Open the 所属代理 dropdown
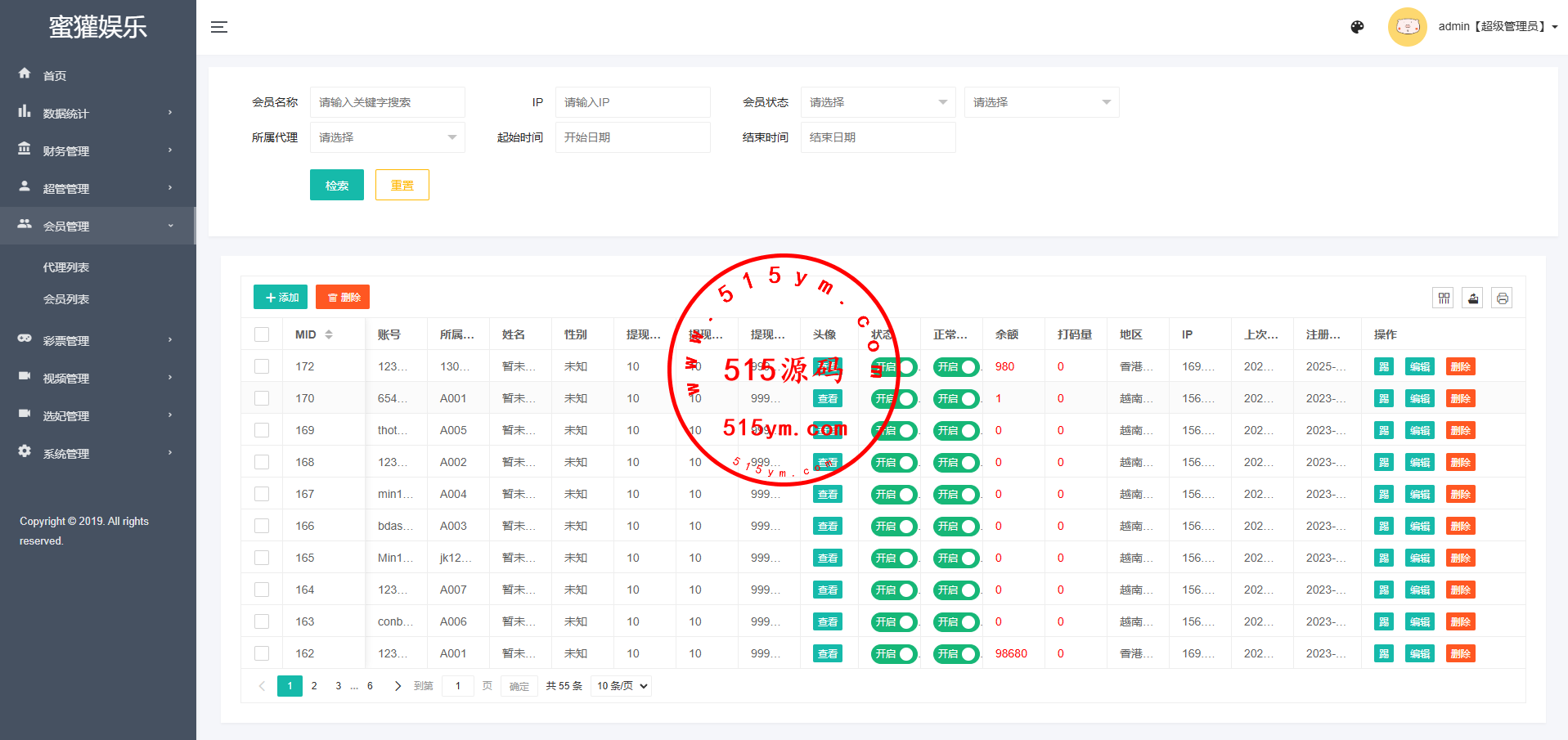 387,137
